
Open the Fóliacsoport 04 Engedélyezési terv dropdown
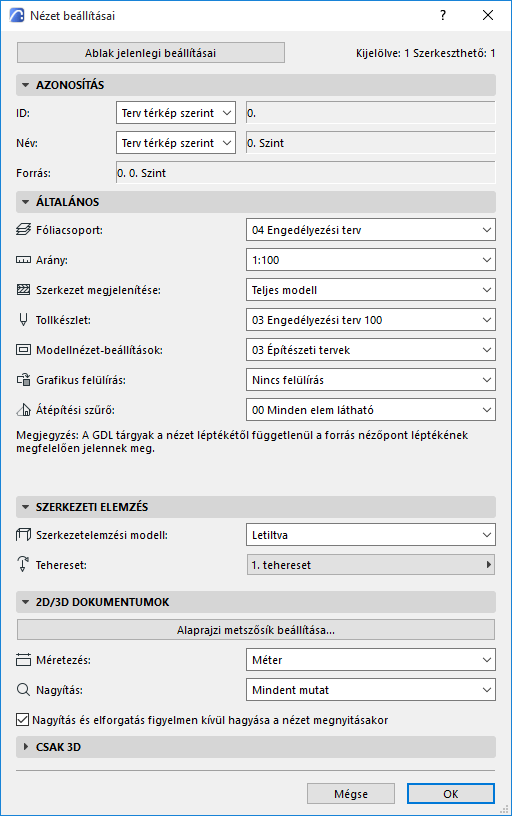(370, 230)
